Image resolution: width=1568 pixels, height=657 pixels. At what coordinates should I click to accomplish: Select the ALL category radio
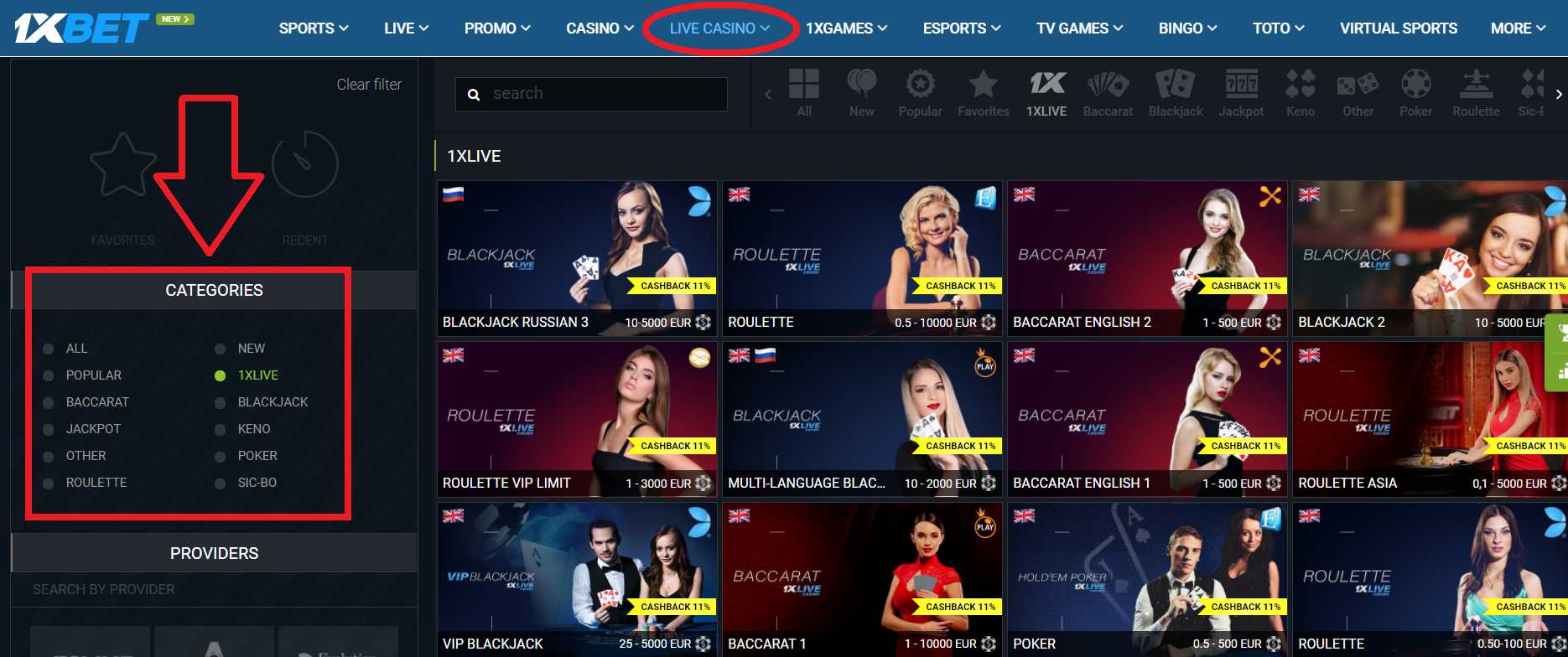(49, 349)
